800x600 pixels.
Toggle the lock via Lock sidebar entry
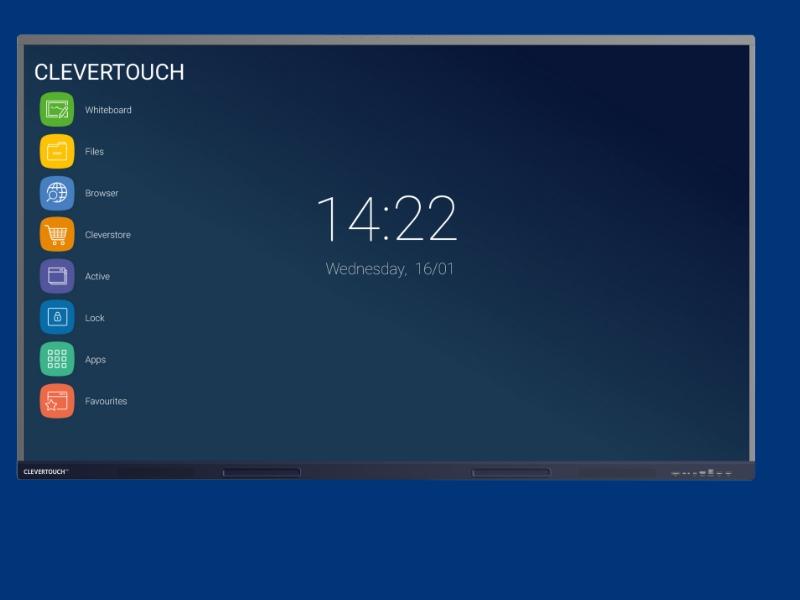point(96,317)
